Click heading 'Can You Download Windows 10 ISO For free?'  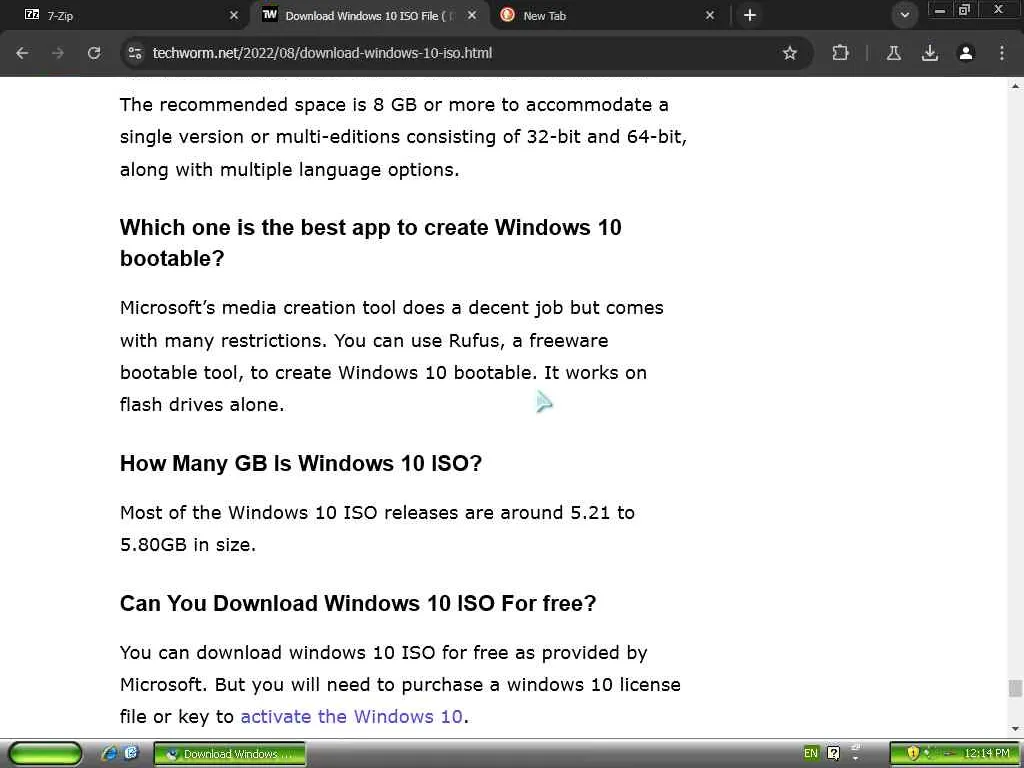pos(358,603)
